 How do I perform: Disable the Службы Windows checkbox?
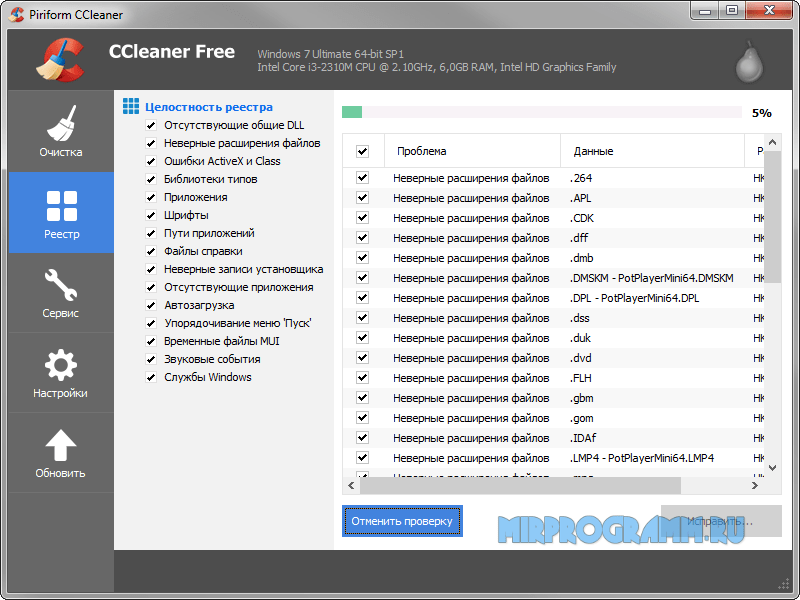point(151,378)
